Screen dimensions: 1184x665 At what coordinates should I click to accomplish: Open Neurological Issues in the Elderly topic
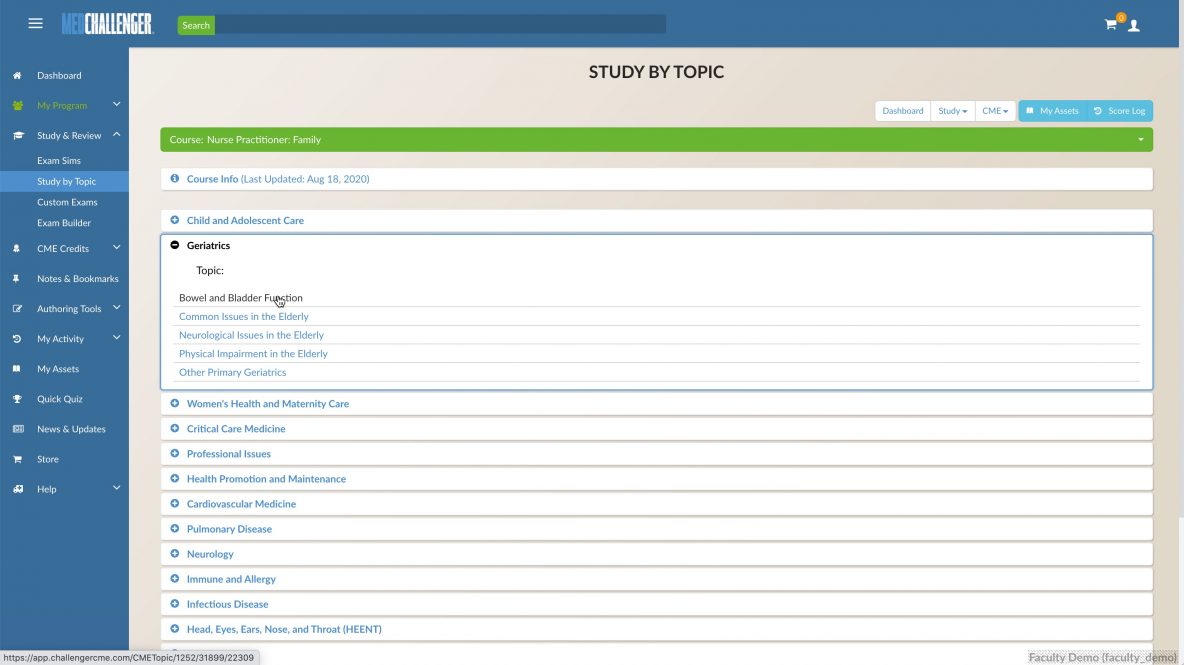coord(251,335)
